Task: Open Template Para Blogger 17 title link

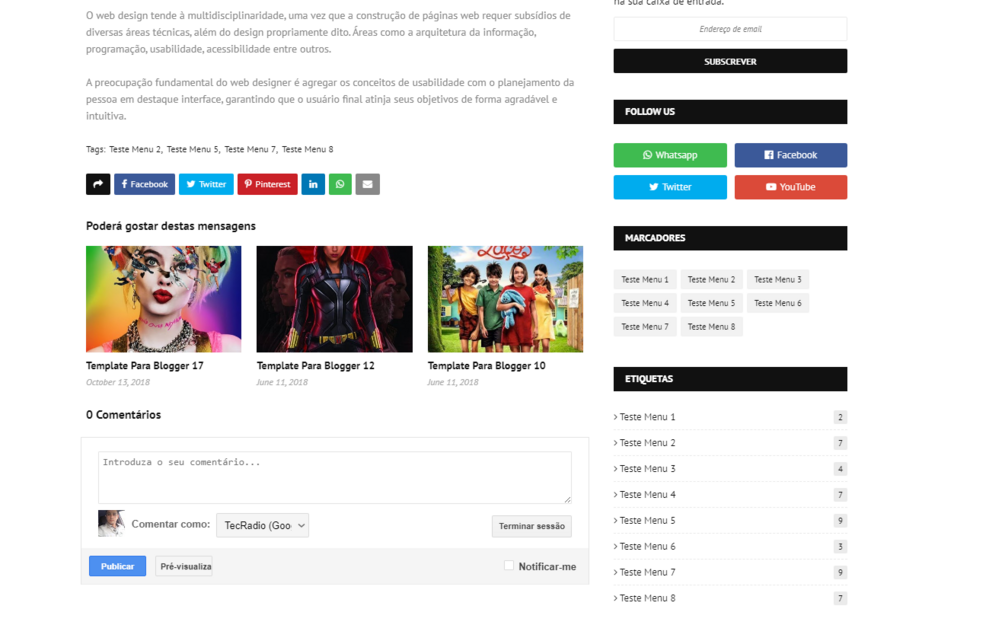Action: click(145, 365)
